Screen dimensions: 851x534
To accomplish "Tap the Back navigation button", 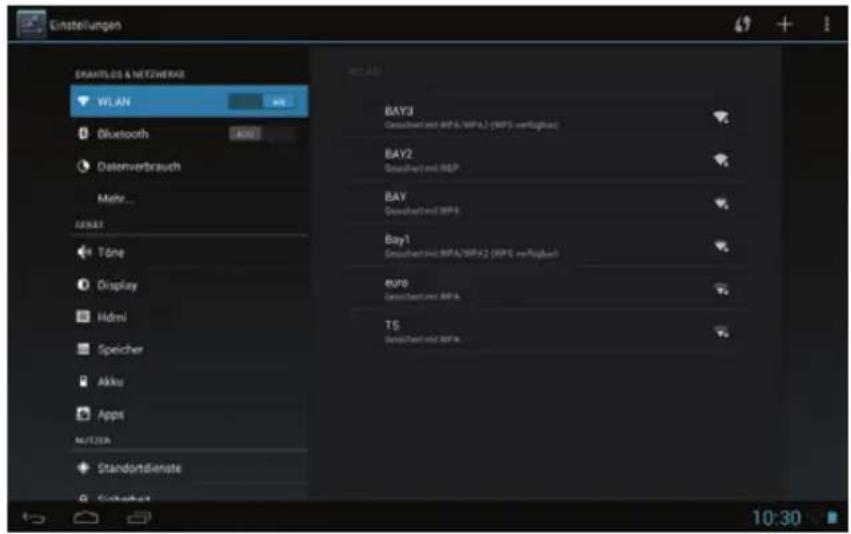I will pyautogui.click(x=34, y=518).
